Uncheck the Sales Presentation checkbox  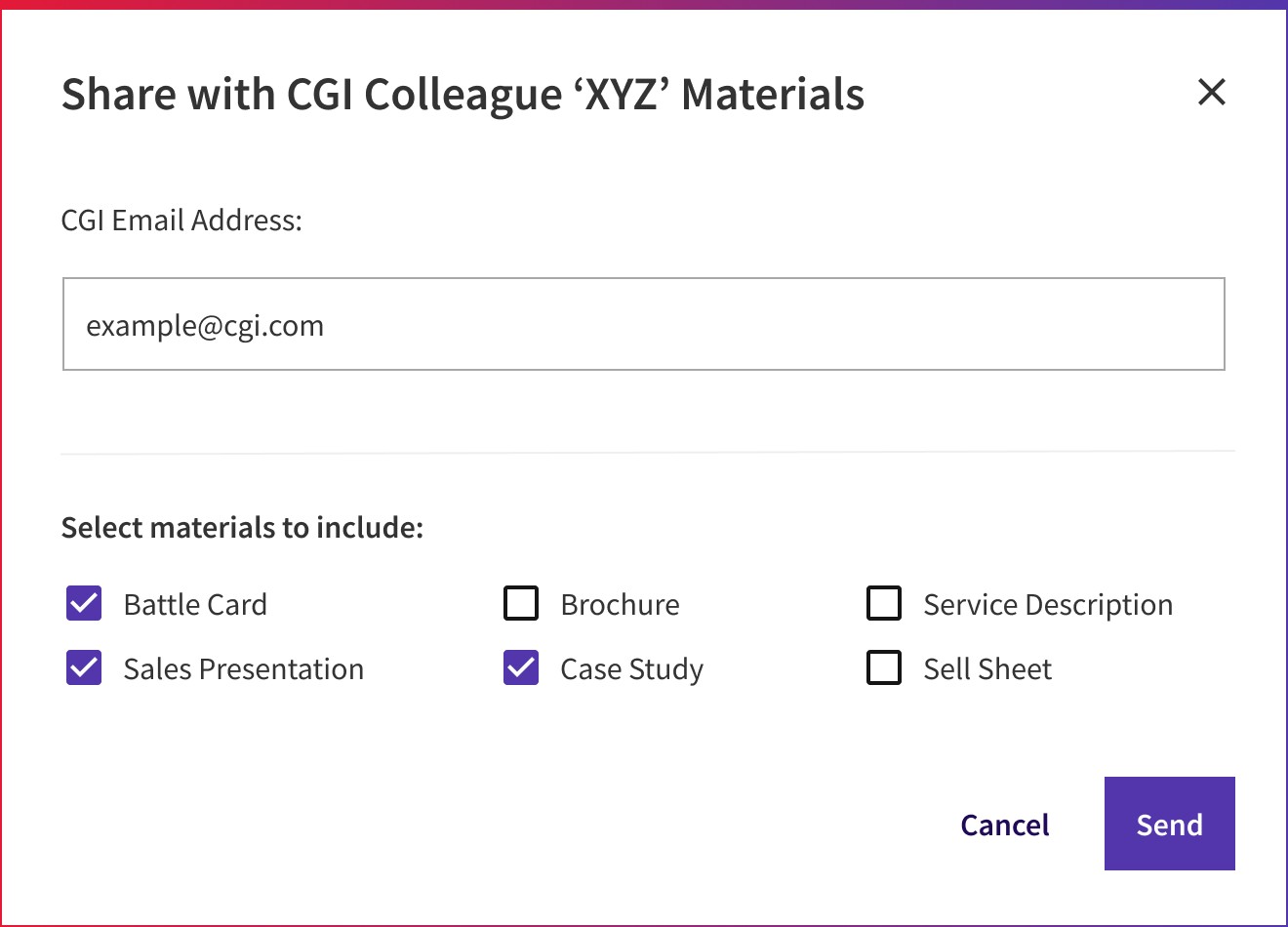pyautogui.click(x=84, y=667)
